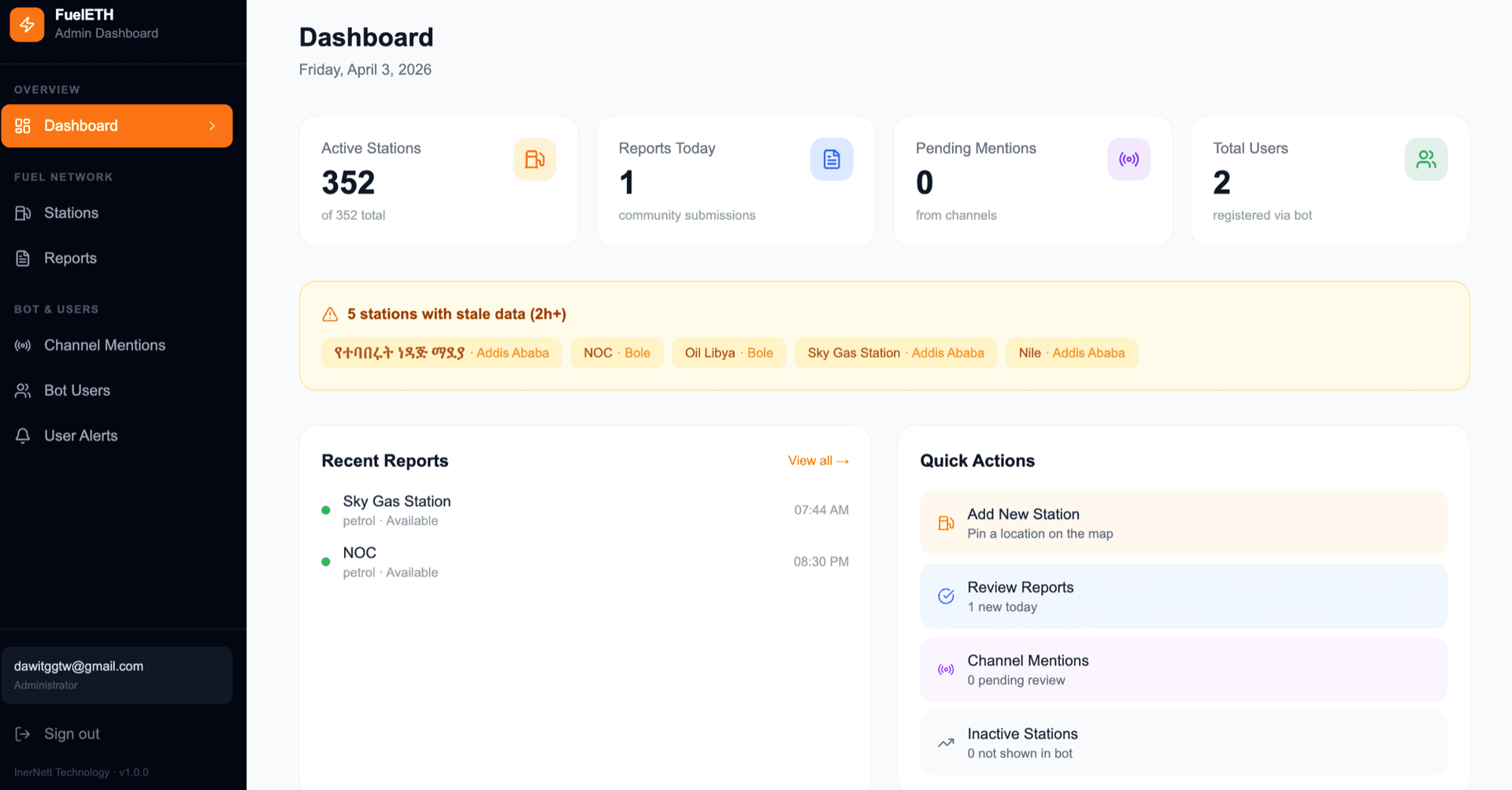This screenshot has width=1512, height=790.
Task: Expand the Dashboard chevron arrow in sidebar
Action: coord(212,126)
